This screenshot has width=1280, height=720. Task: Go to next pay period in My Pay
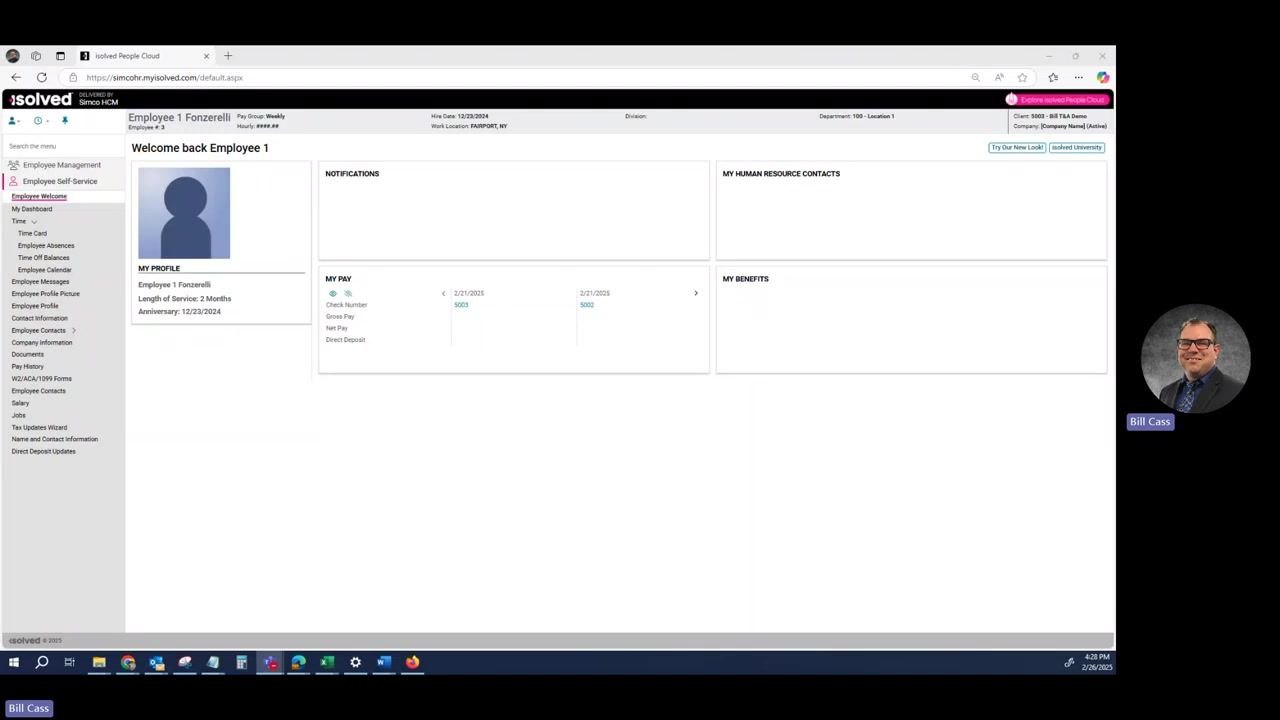click(x=696, y=294)
